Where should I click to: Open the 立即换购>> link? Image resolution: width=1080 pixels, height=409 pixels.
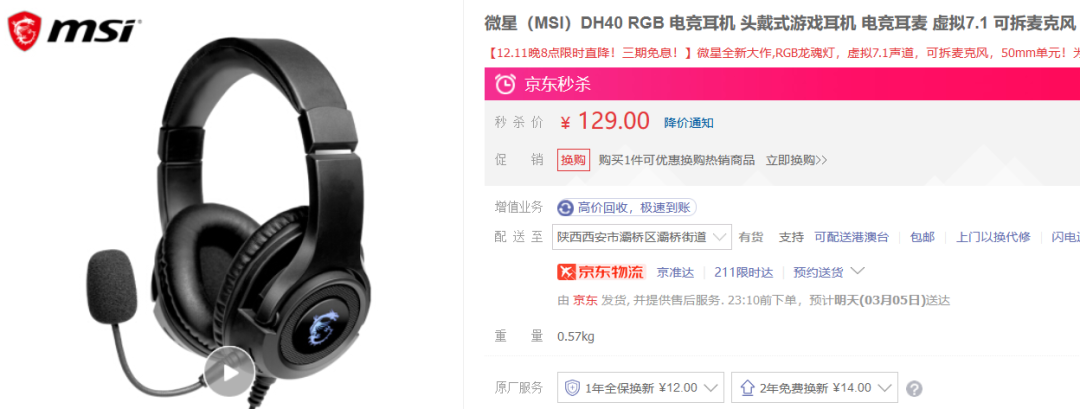(x=796, y=160)
